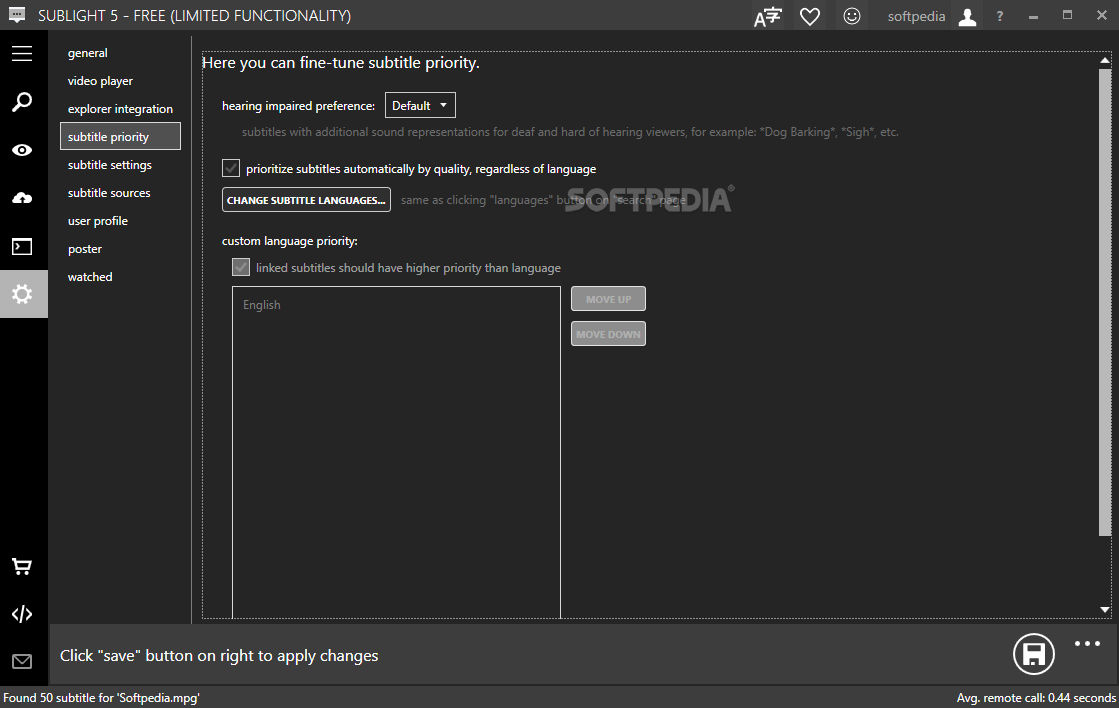
Task: Open the subtitle sources tab
Action: pyautogui.click(x=108, y=193)
